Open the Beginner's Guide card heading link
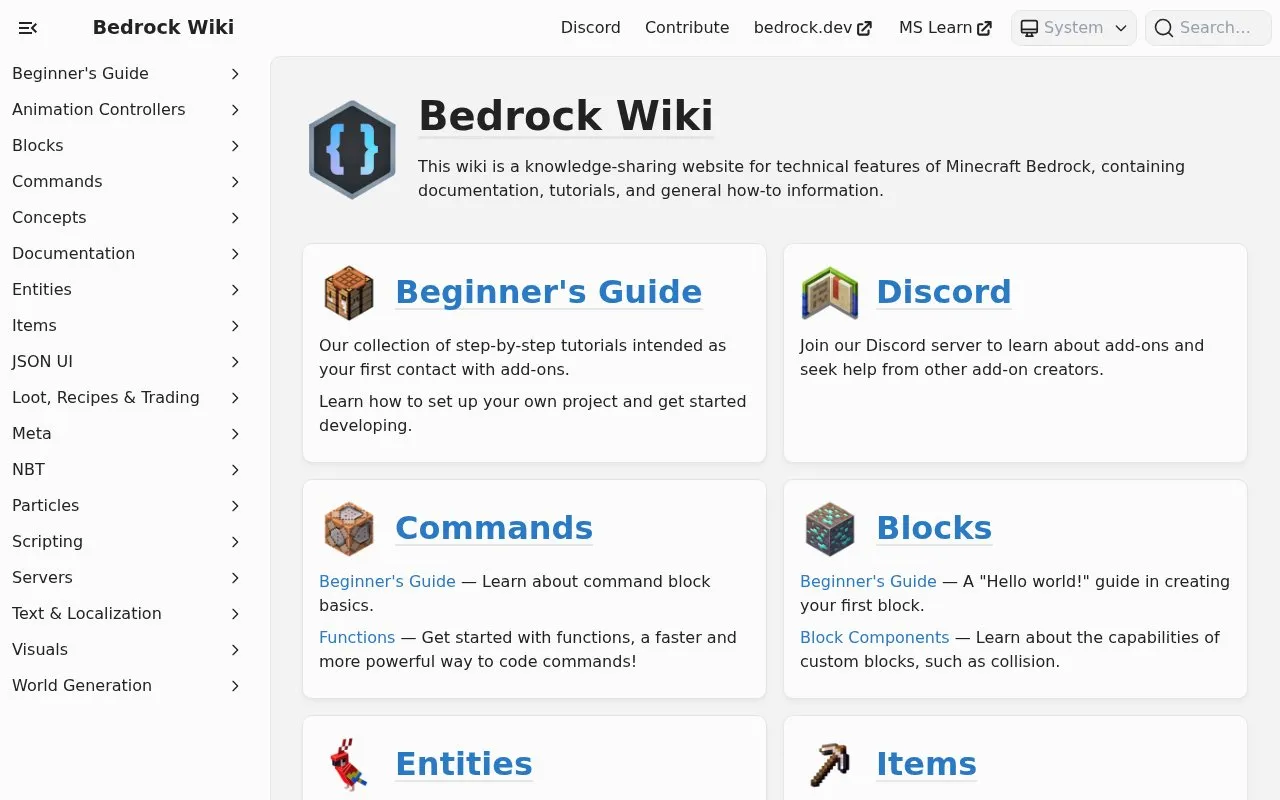The image size is (1280, 800). tap(549, 292)
